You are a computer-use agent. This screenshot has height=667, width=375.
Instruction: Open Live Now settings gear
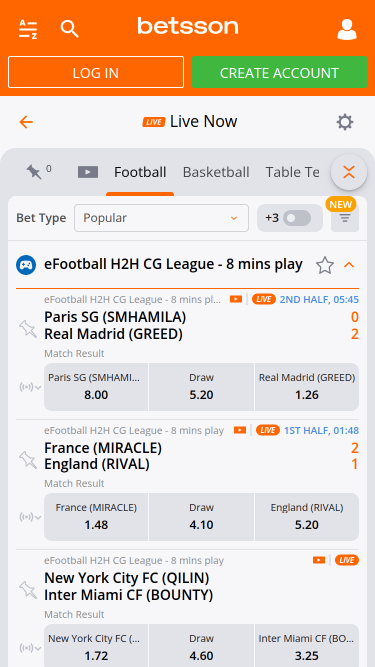[x=345, y=123]
